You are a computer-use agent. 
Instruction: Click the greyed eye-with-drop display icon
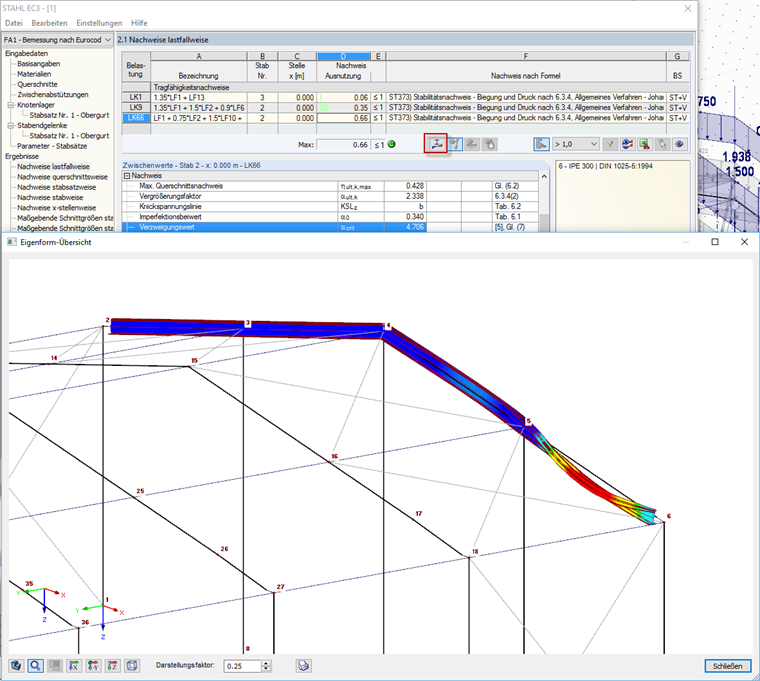pyautogui.click(x=490, y=144)
